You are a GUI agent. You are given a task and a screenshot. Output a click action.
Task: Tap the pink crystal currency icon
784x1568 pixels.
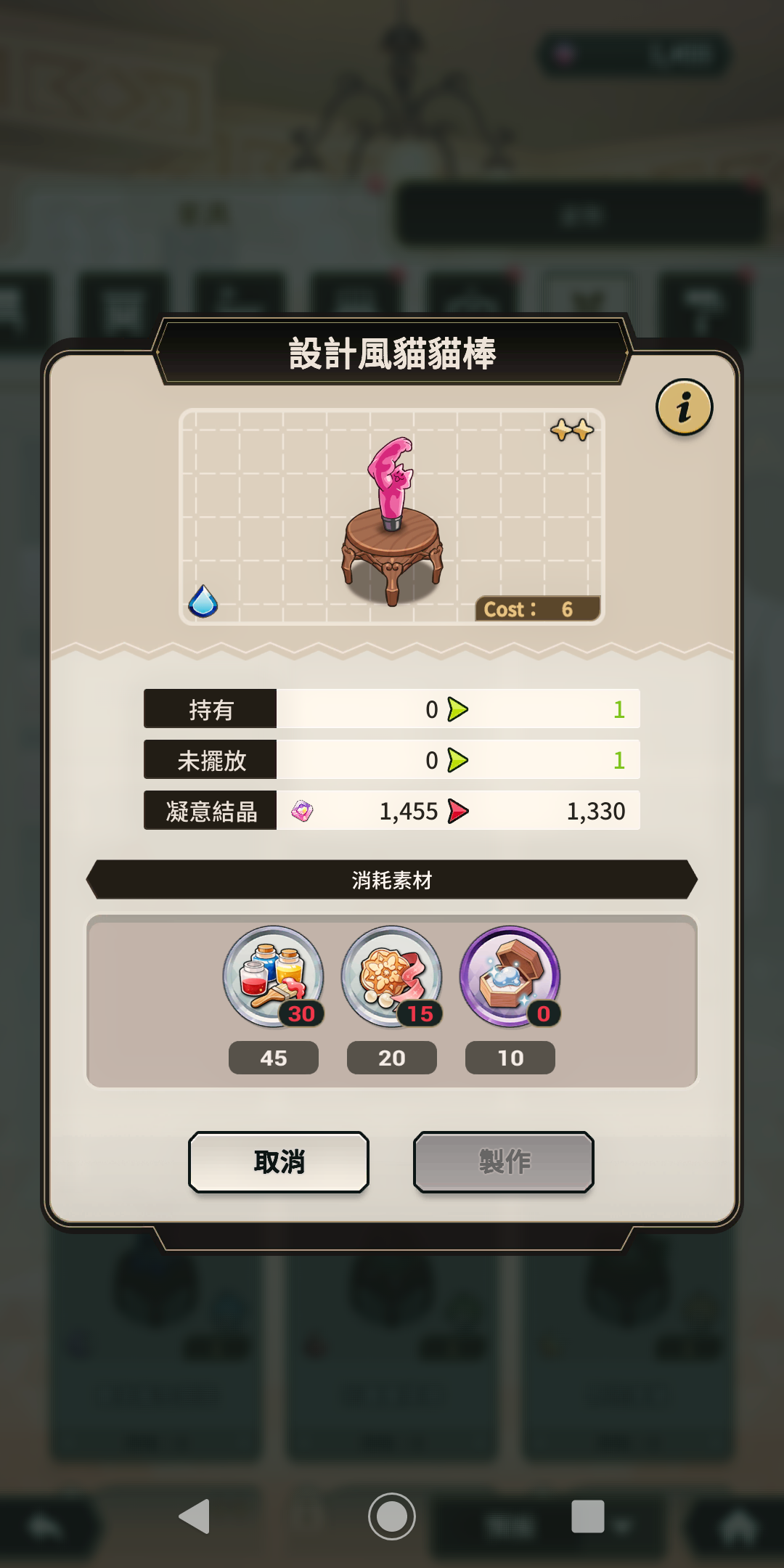302,811
